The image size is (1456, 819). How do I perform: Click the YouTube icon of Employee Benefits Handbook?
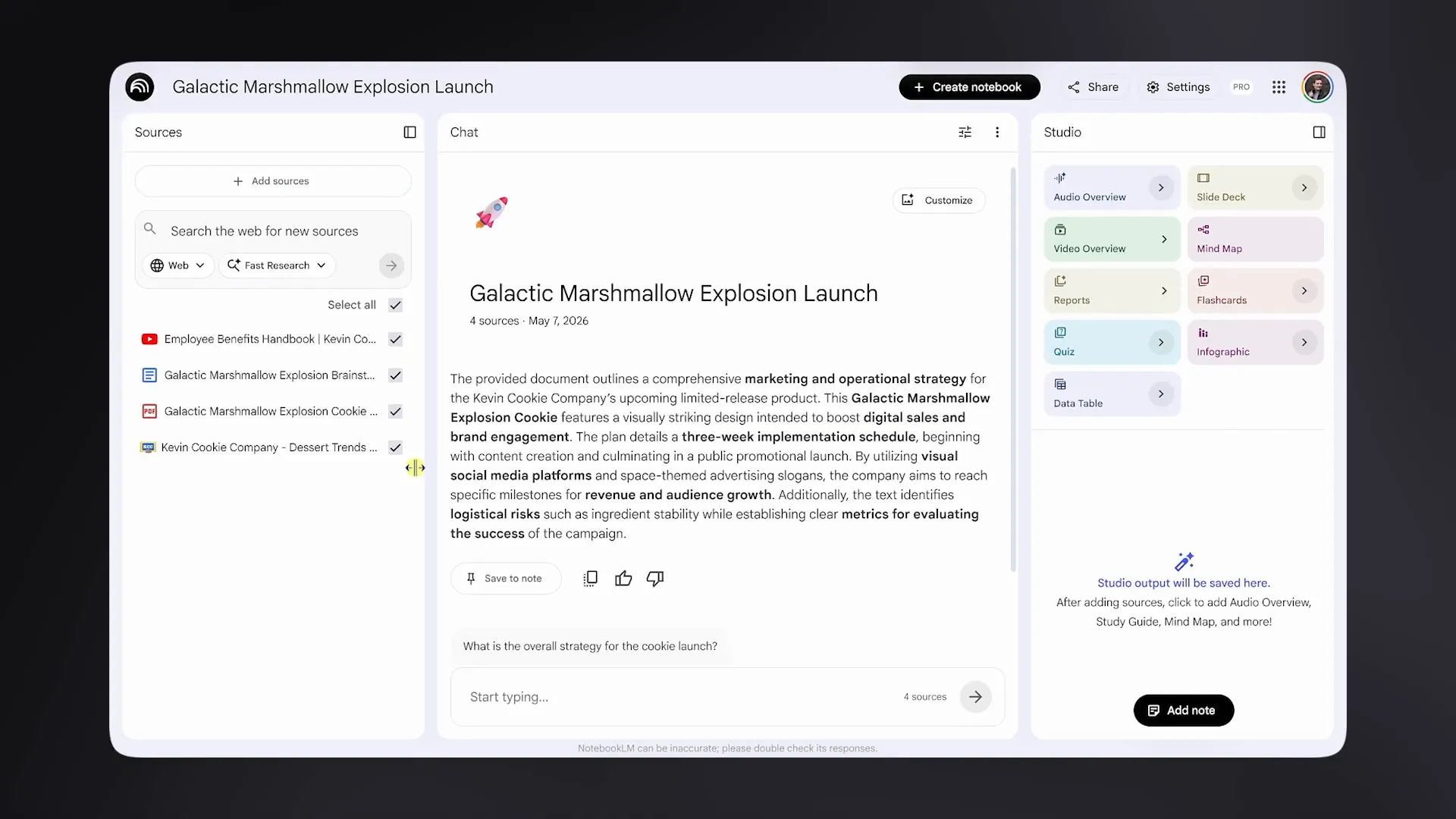tap(149, 339)
